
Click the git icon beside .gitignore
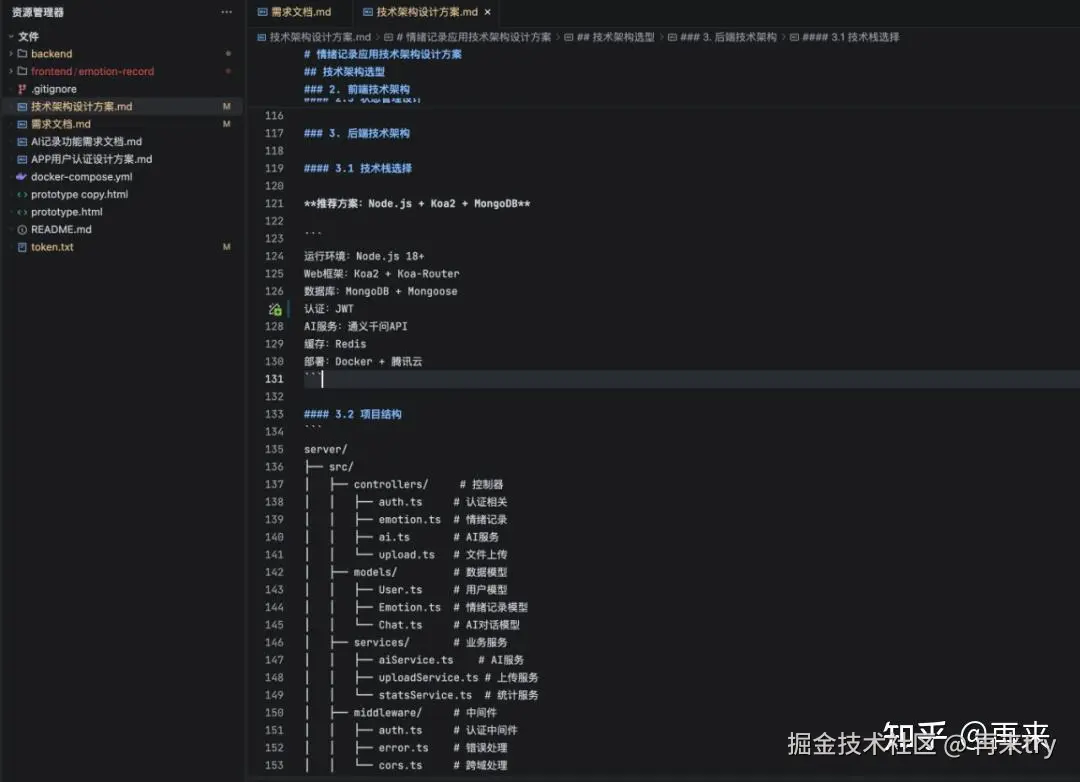click(22, 89)
